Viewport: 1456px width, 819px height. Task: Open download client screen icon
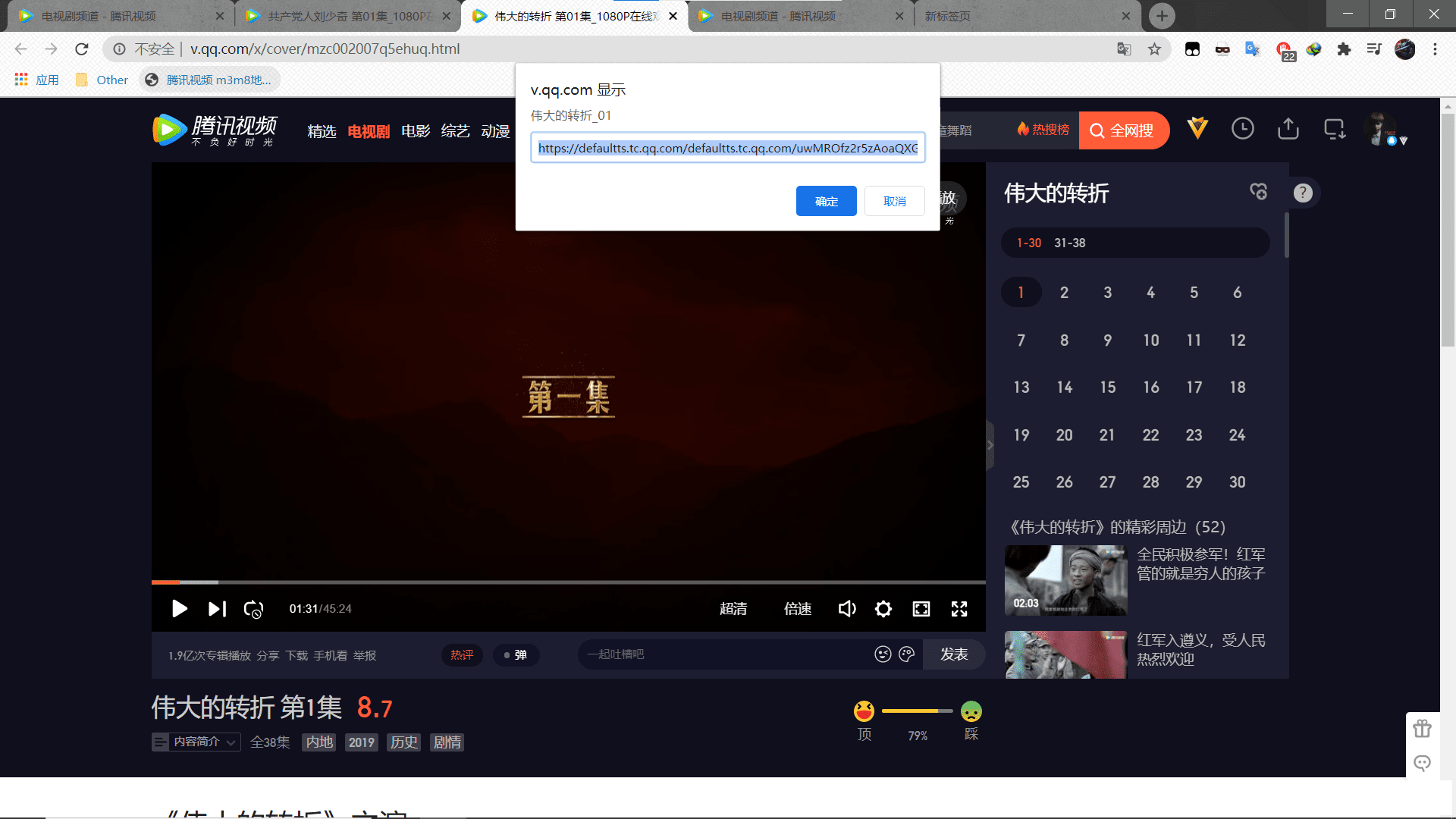[1335, 129]
